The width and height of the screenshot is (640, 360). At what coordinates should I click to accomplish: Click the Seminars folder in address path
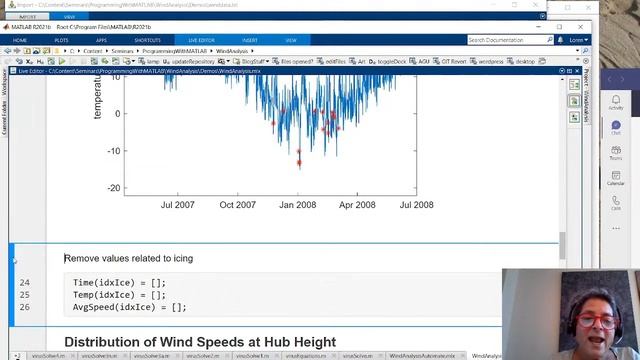tap(122, 51)
